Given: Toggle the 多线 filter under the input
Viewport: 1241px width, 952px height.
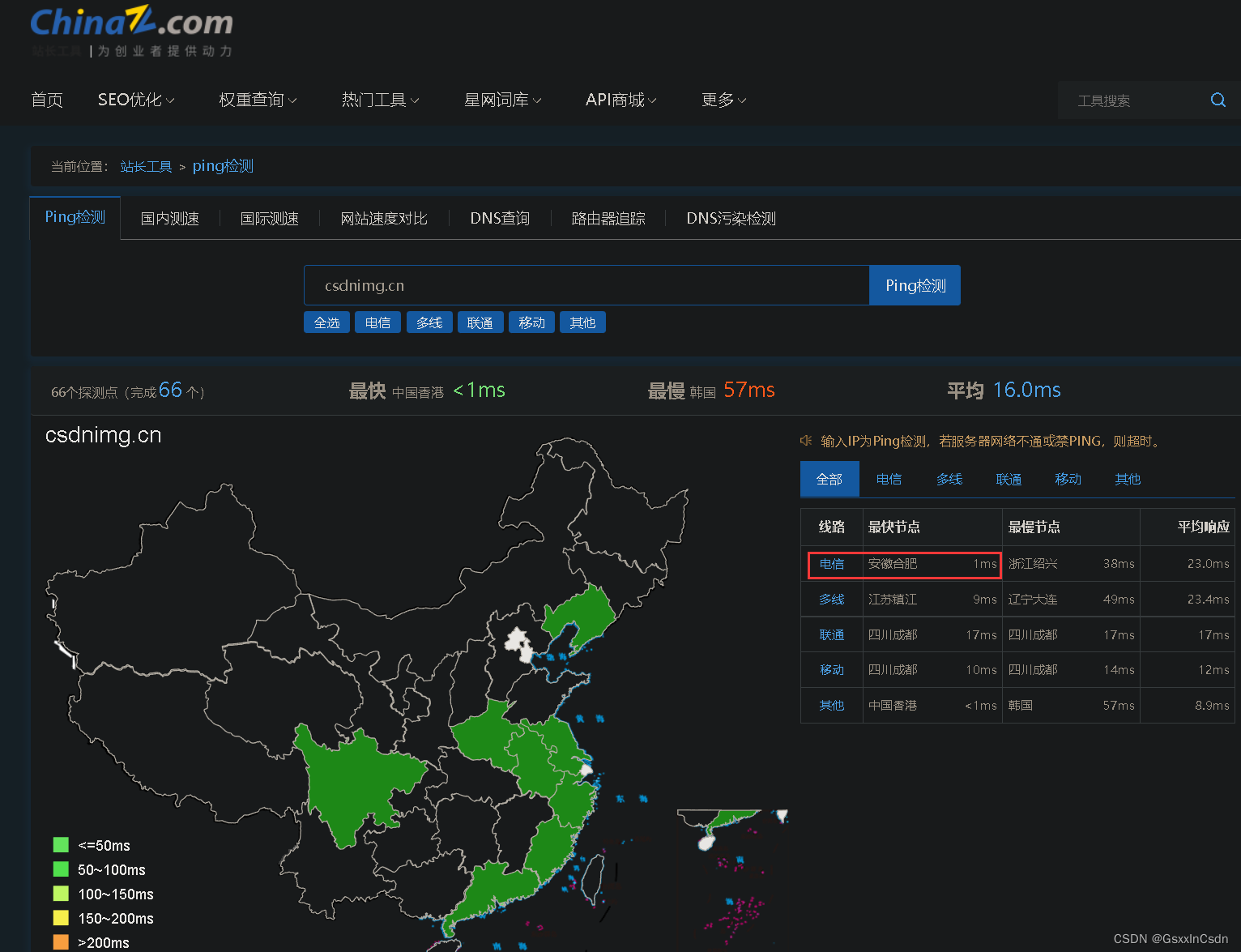Looking at the screenshot, I should [x=429, y=322].
